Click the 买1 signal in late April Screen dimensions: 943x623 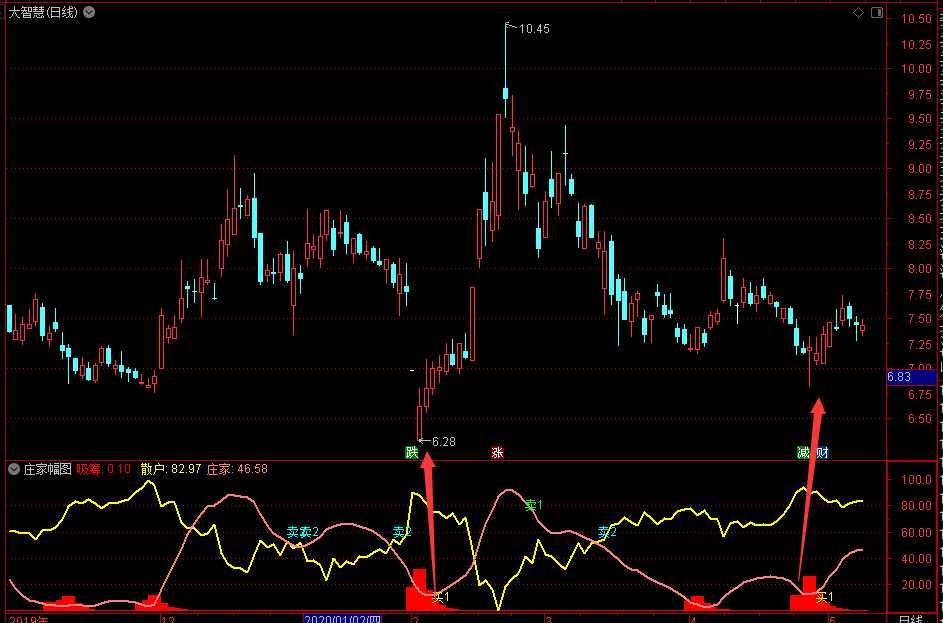(825, 597)
